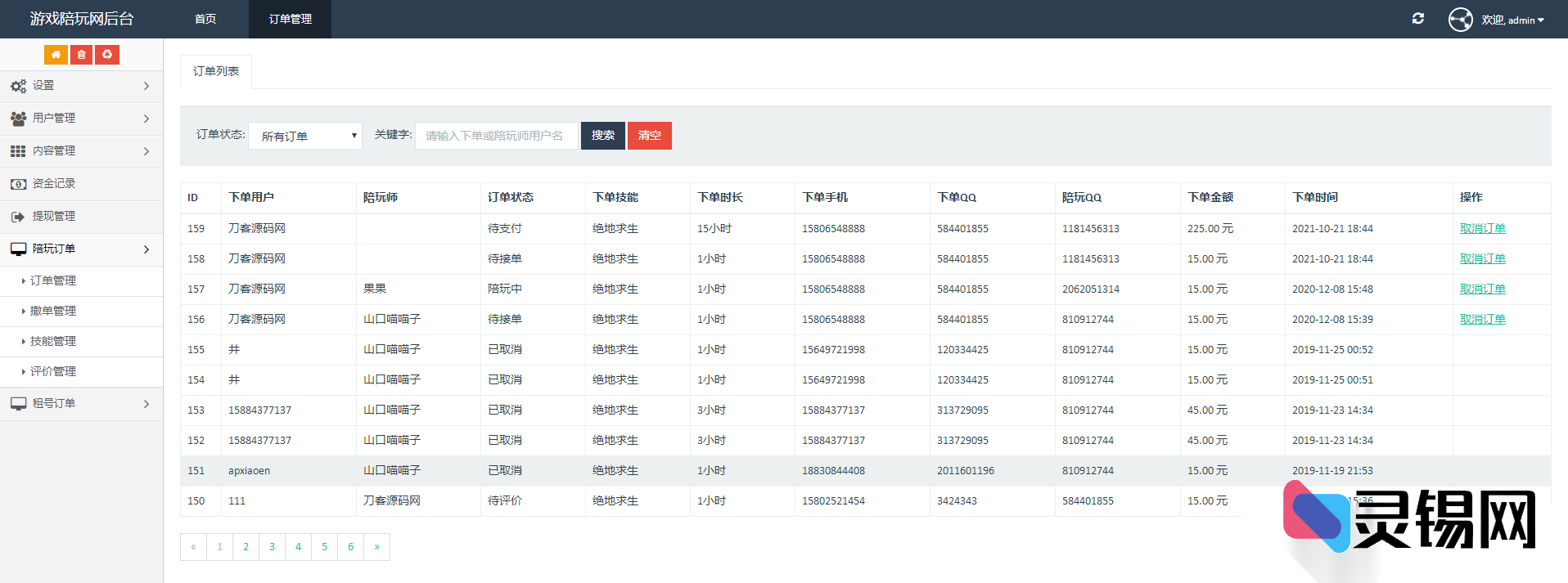Click the red recycle icon button
The image size is (1568, 583).
(x=107, y=55)
